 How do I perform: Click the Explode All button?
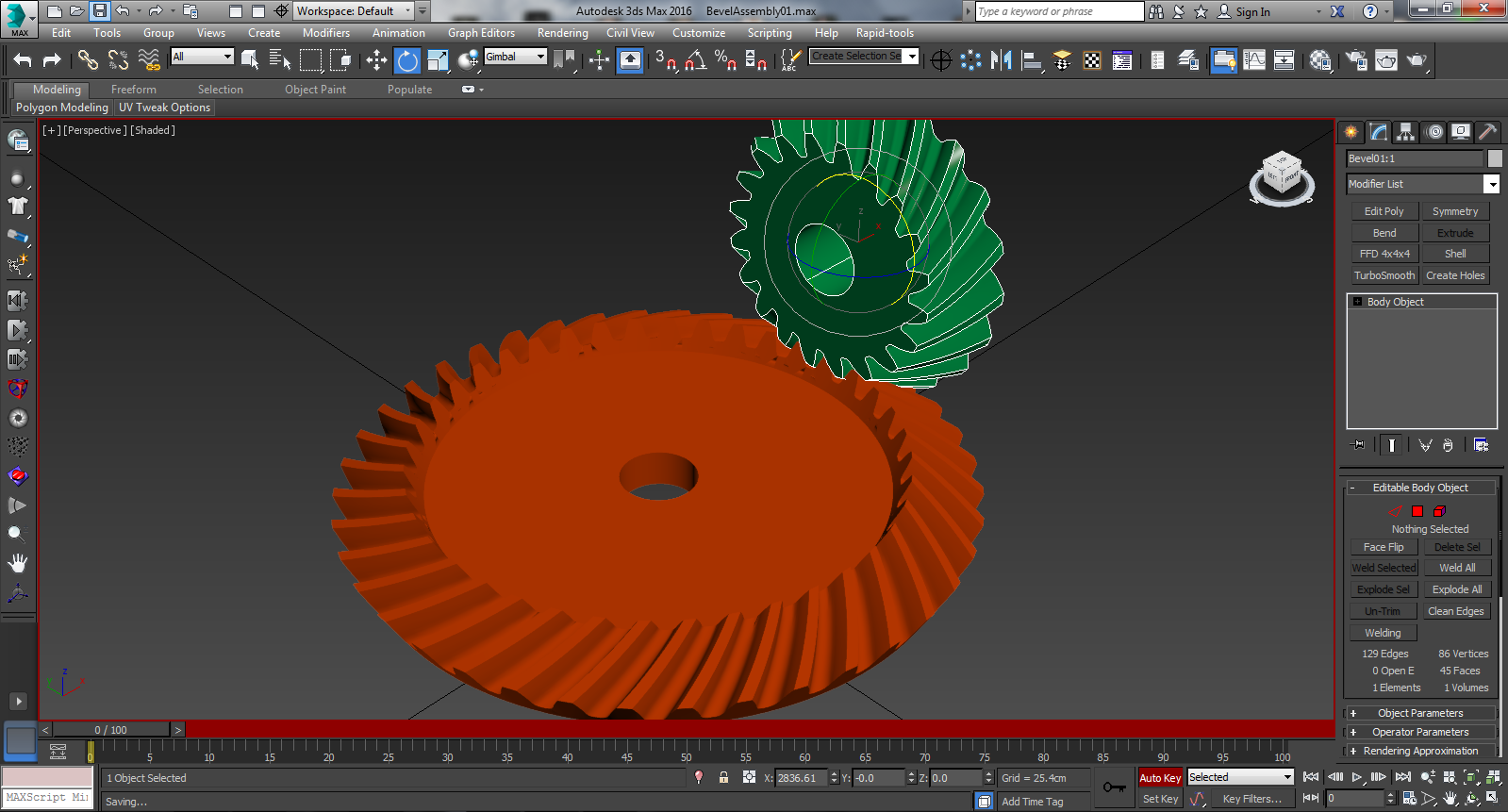(x=1456, y=589)
